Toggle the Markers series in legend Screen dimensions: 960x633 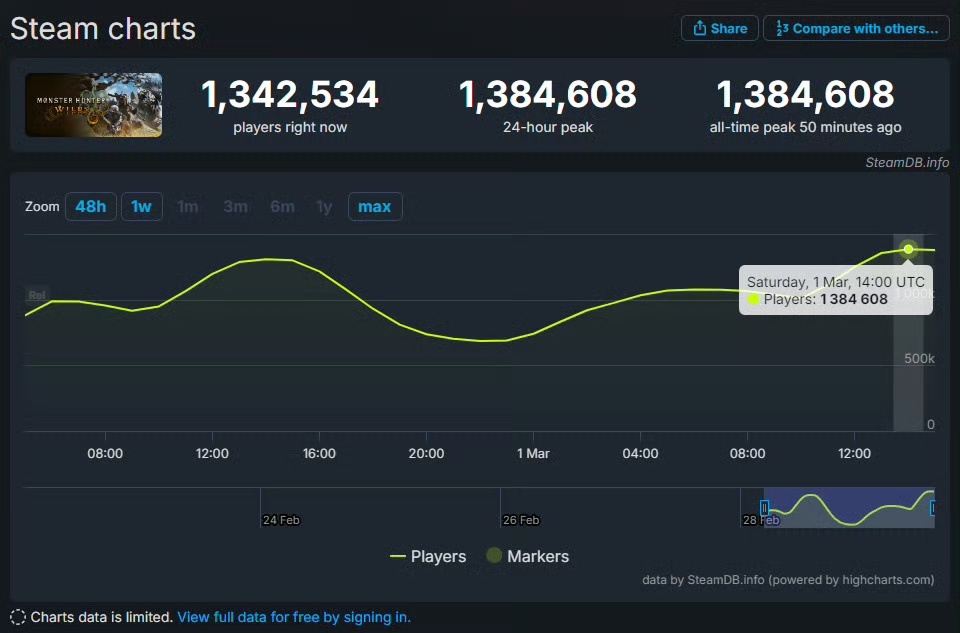(x=528, y=556)
